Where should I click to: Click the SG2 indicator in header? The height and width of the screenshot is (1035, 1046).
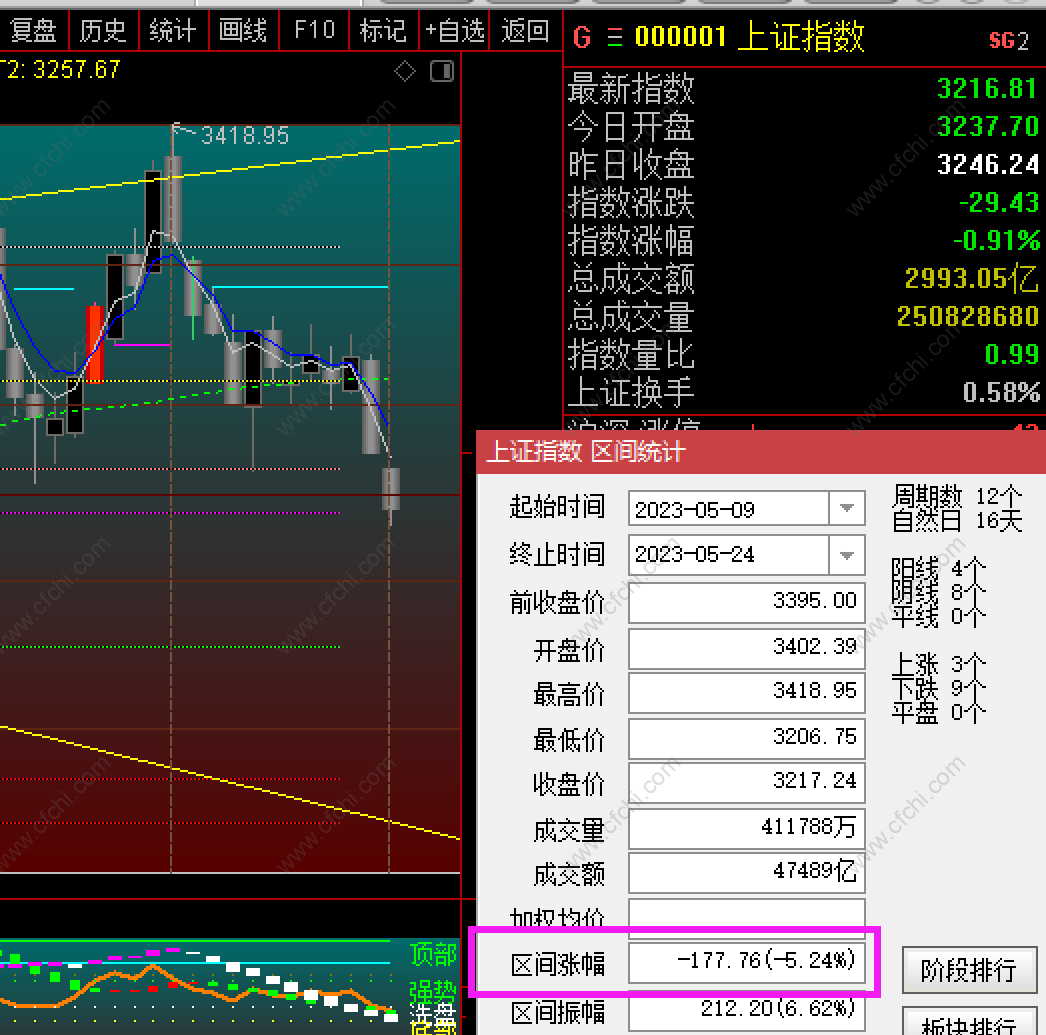click(1009, 41)
